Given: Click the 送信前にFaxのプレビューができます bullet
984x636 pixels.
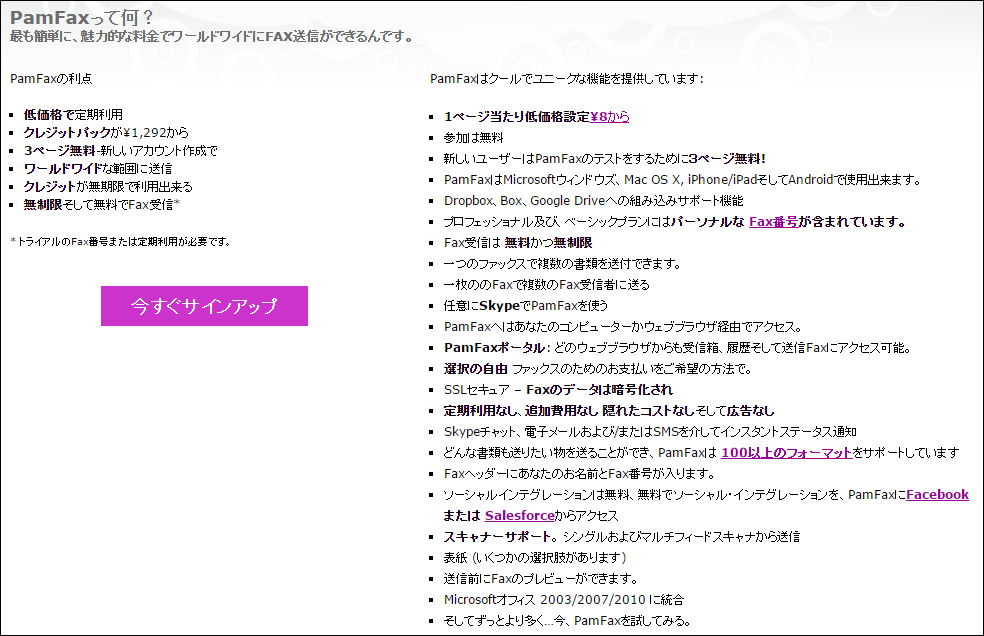Looking at the screenshot, I should coord(541,579).
